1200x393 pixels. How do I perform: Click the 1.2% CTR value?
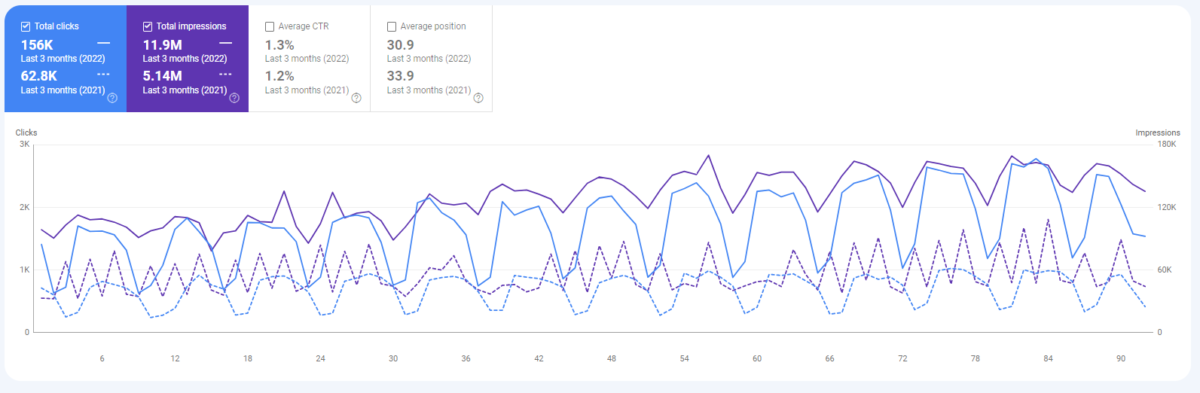click(280, 75)
